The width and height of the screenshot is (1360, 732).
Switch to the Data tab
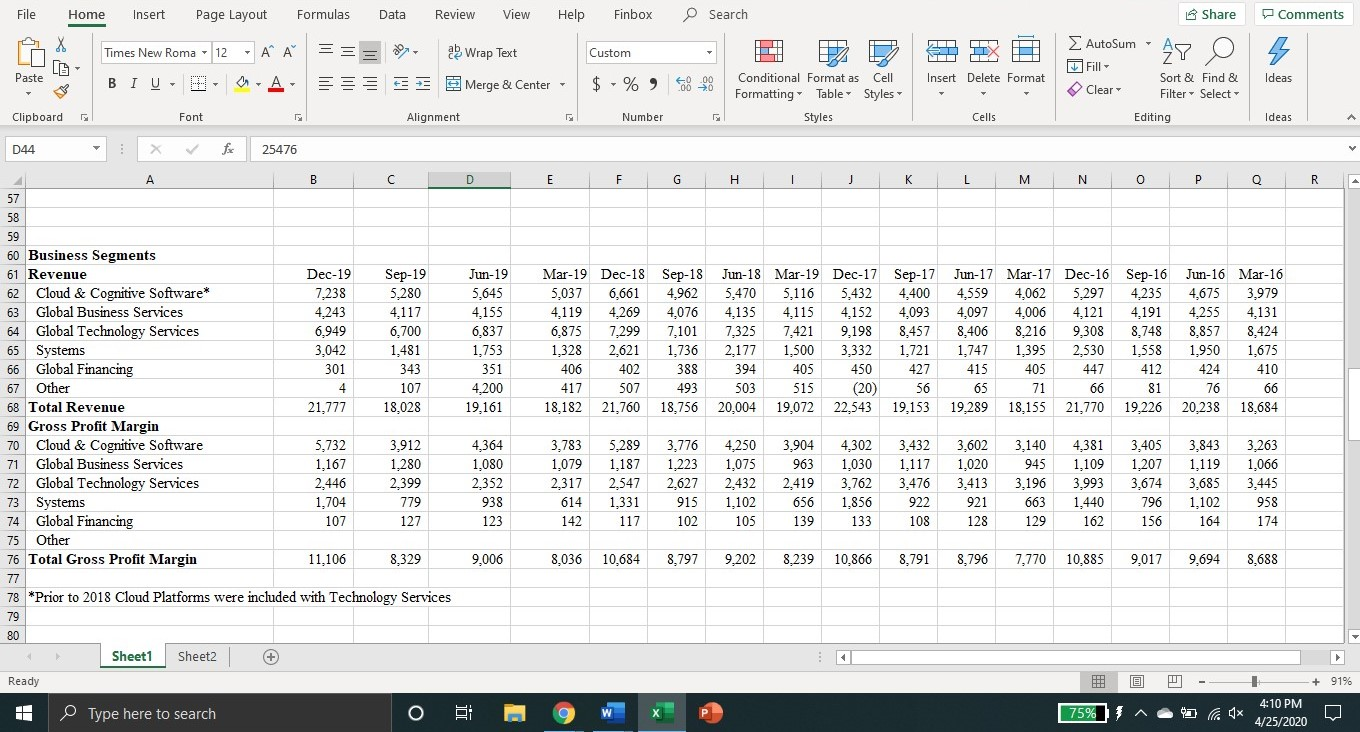[x=392, y=14]
